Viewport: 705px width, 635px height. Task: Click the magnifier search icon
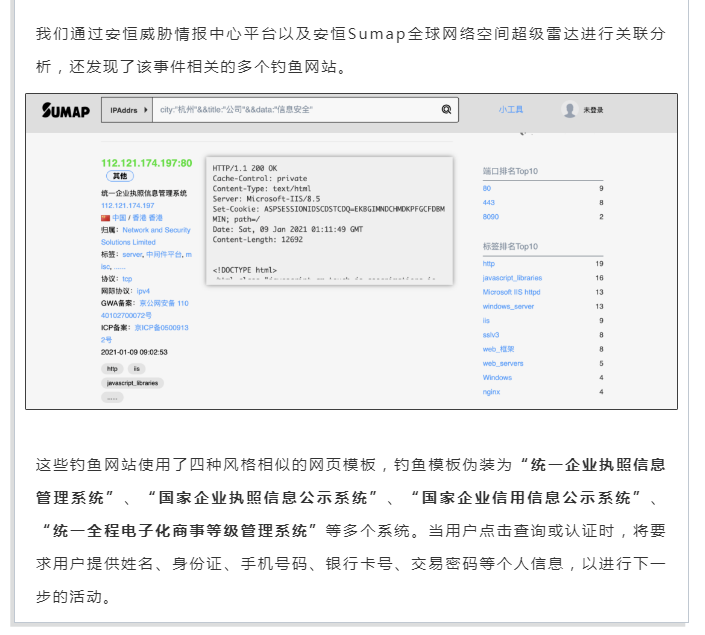point(446,110)
